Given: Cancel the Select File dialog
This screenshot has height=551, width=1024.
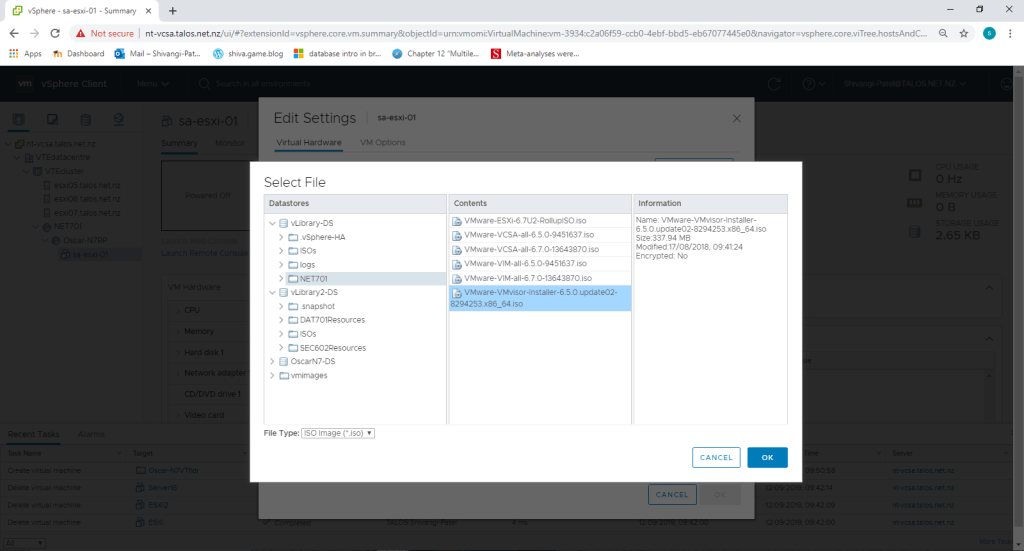Looking at the screenshot, I should coord(716,457).
